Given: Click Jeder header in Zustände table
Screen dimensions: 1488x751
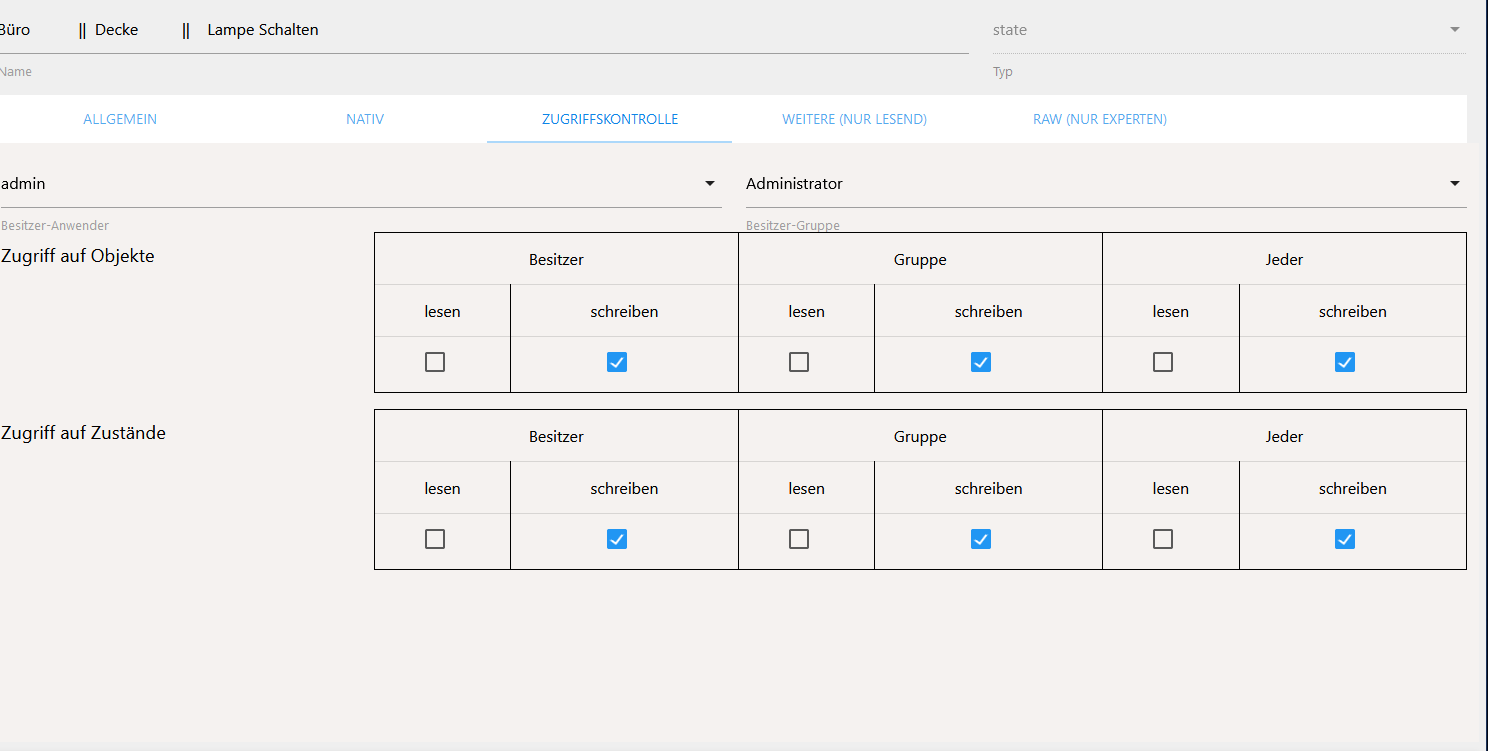Looking at the screenshot, I should tap(1284, 437).
